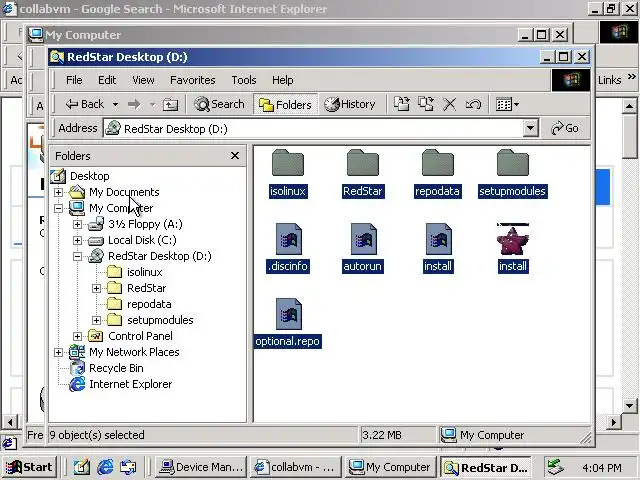
Task: Click Internet Explorer Links toolbar label
Action: point(609,80)
